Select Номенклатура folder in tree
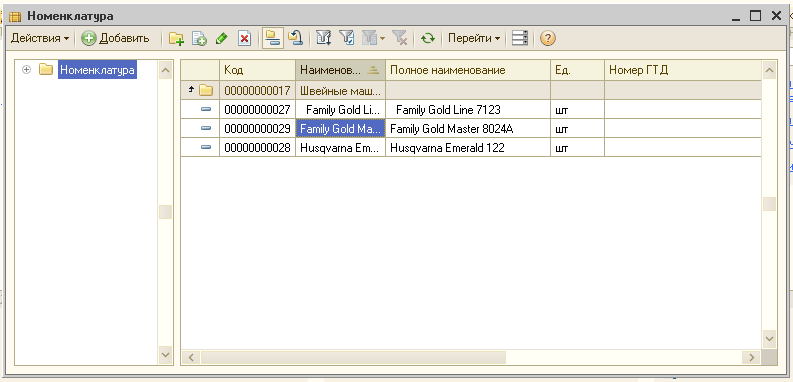 [97, 70]
